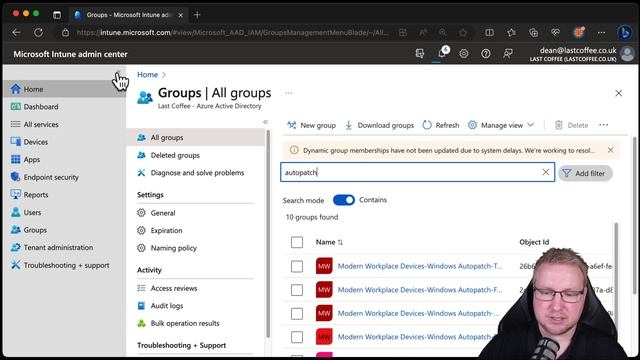Open the help question mark icon
This screenshot has height=360, width=640.
point(486,53)
